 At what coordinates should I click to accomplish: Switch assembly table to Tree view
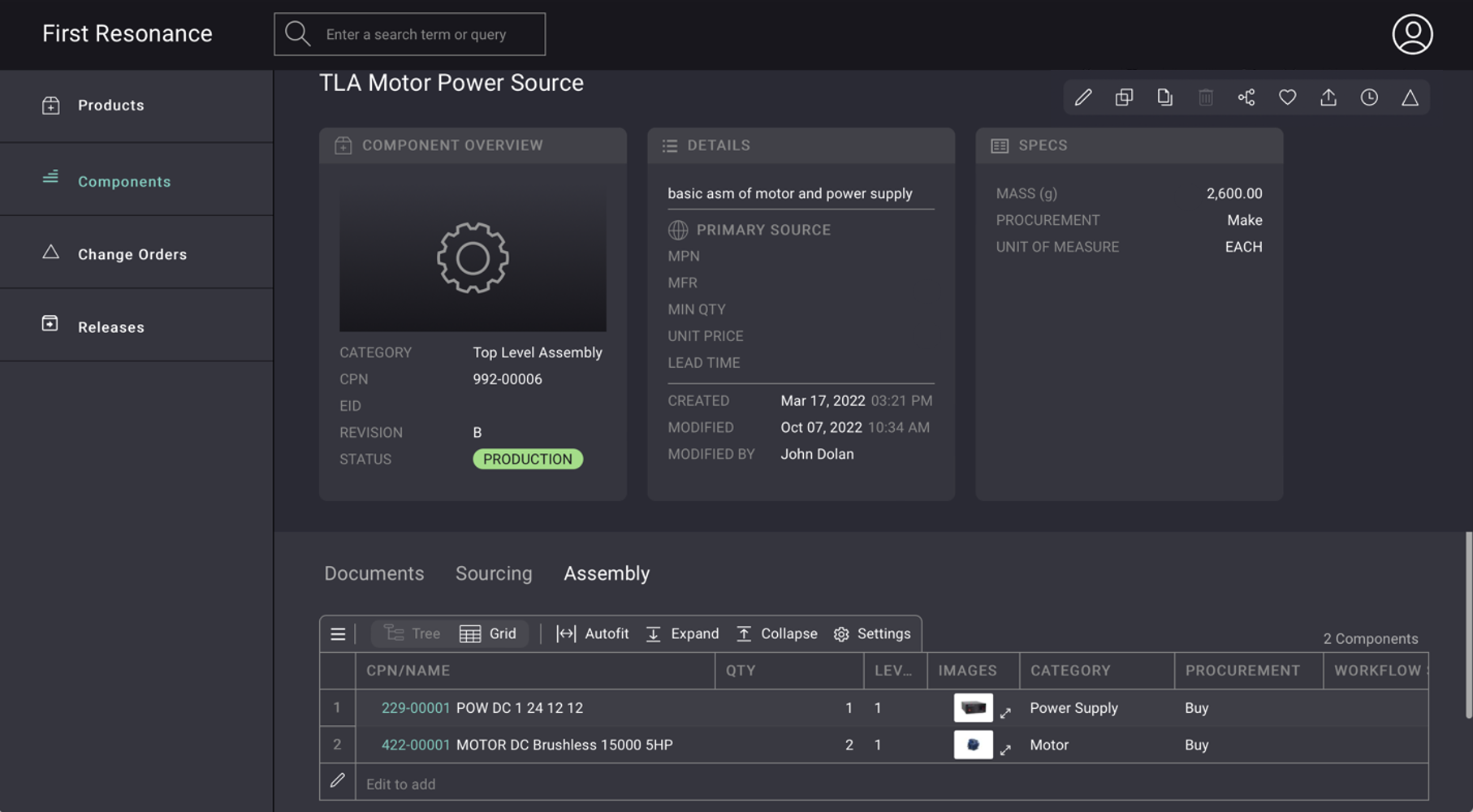tap(413, 633)
